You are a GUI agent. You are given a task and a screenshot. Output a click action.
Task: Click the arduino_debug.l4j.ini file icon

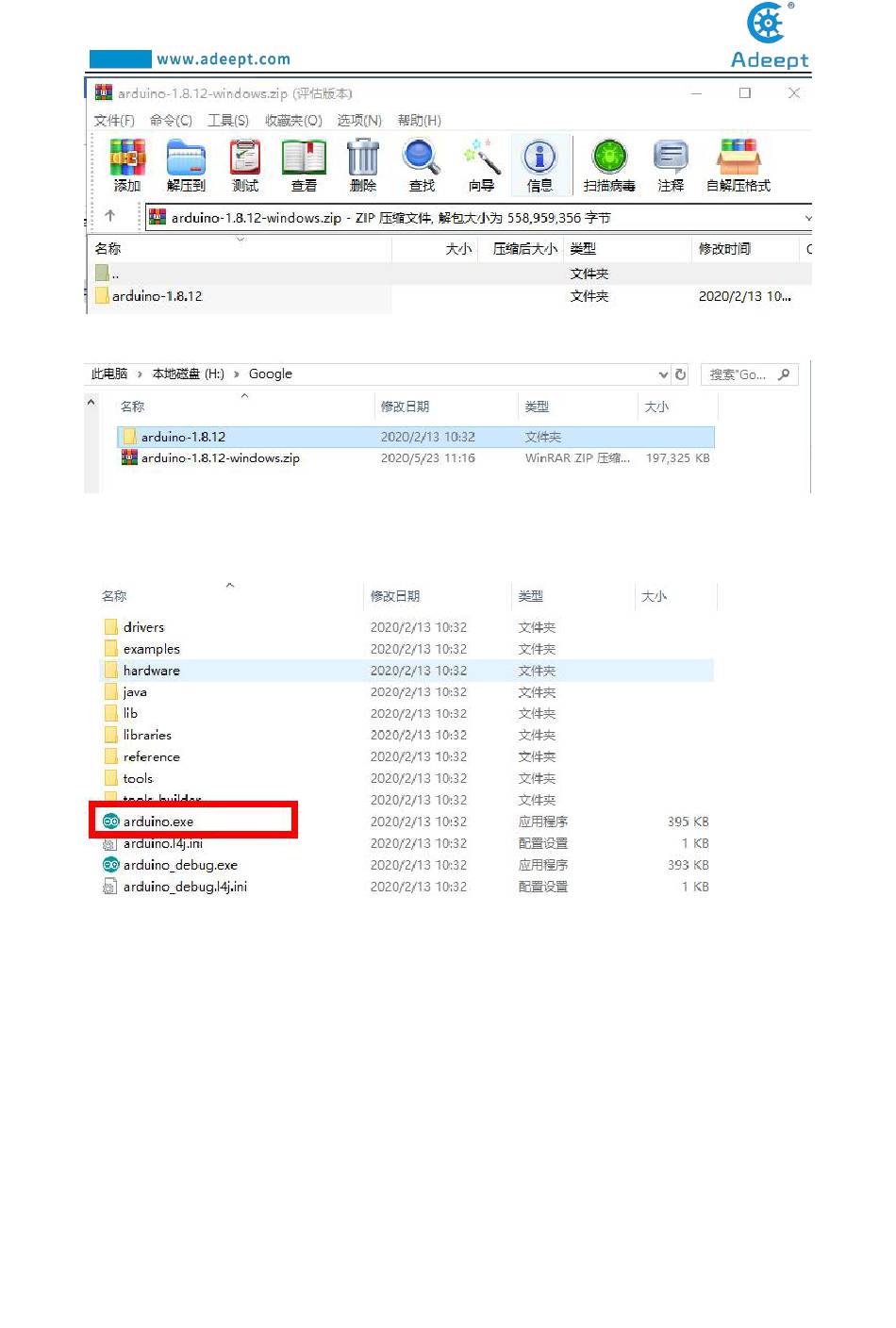pos(110,887)
